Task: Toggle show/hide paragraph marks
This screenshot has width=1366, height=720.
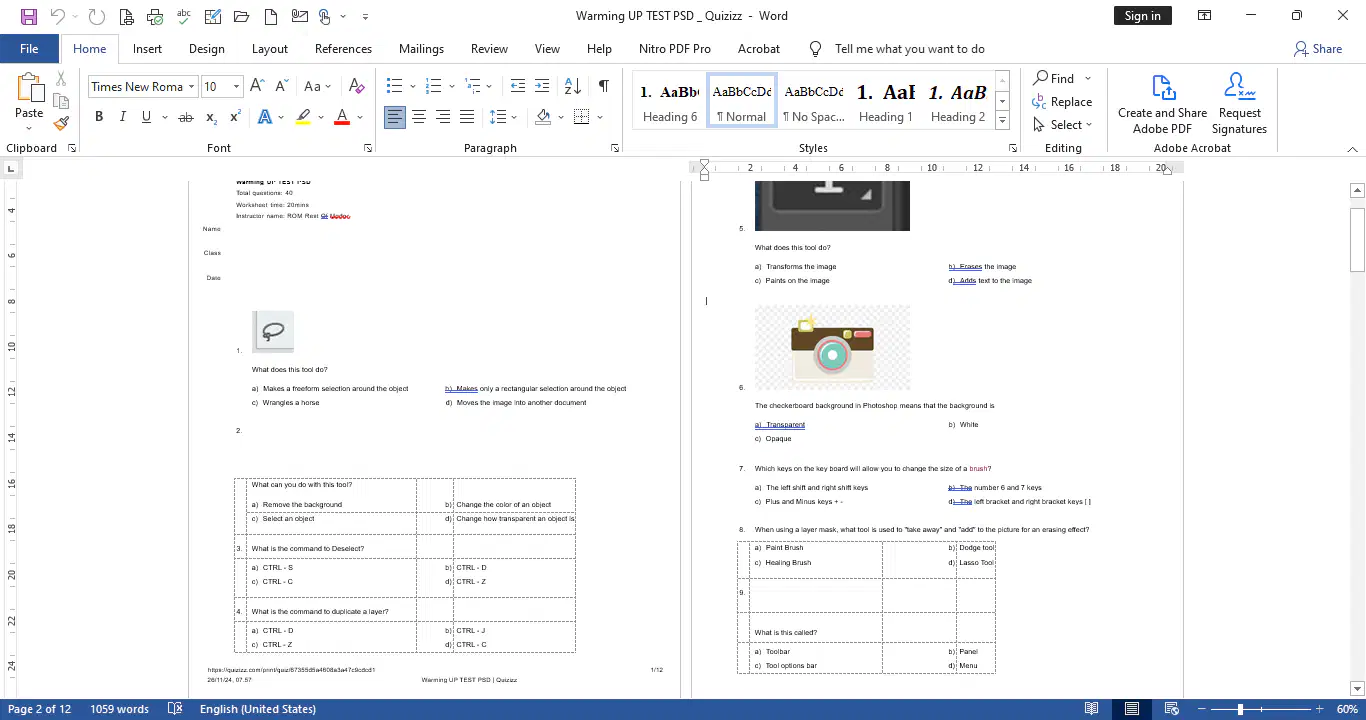Action: pyautogui.click(x=603, y=86)
